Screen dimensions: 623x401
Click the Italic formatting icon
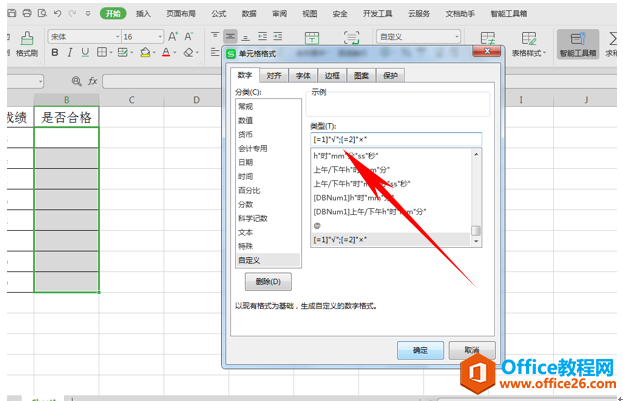point(68,52)
